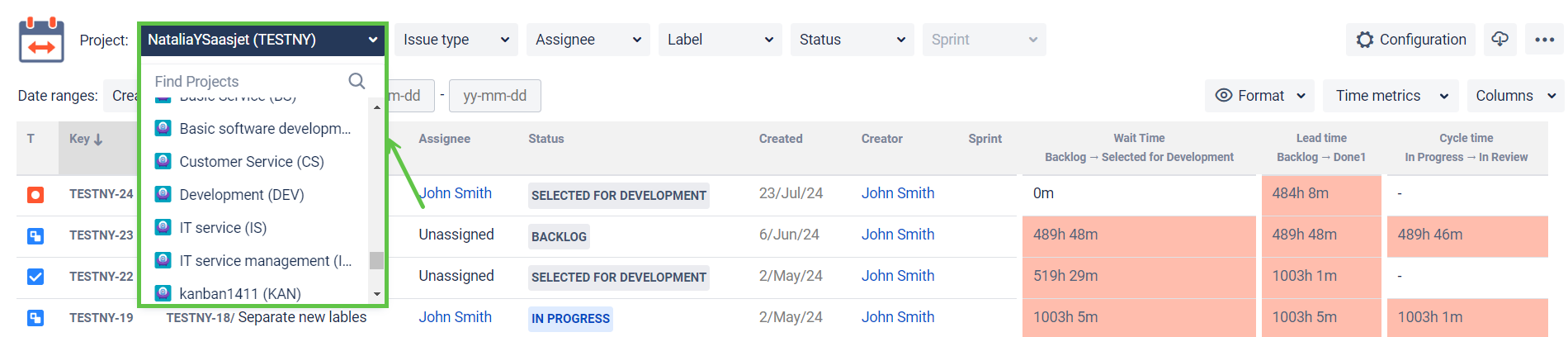Viewport: 1568px width, 337px height.
Task: Expand the Issue type dropdown
Action: coord(456,40)
